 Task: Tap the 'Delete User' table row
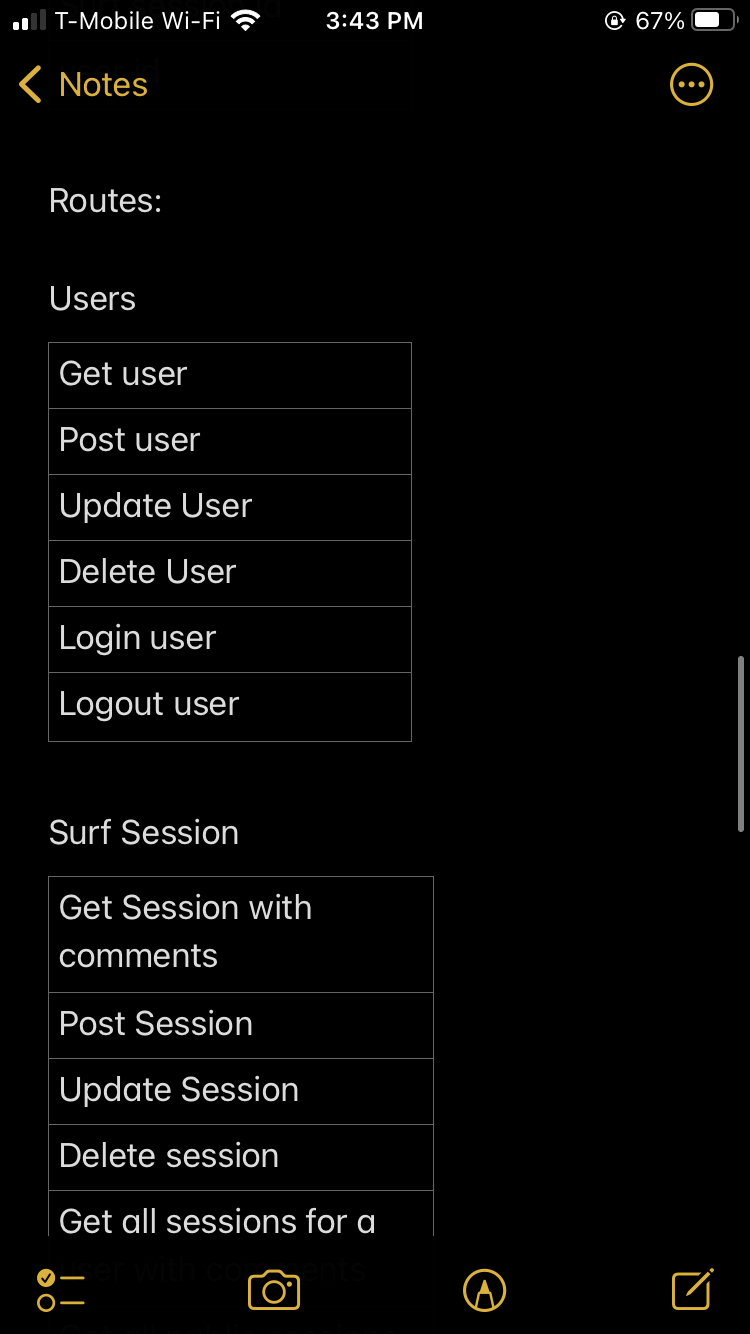coord(230,573)
